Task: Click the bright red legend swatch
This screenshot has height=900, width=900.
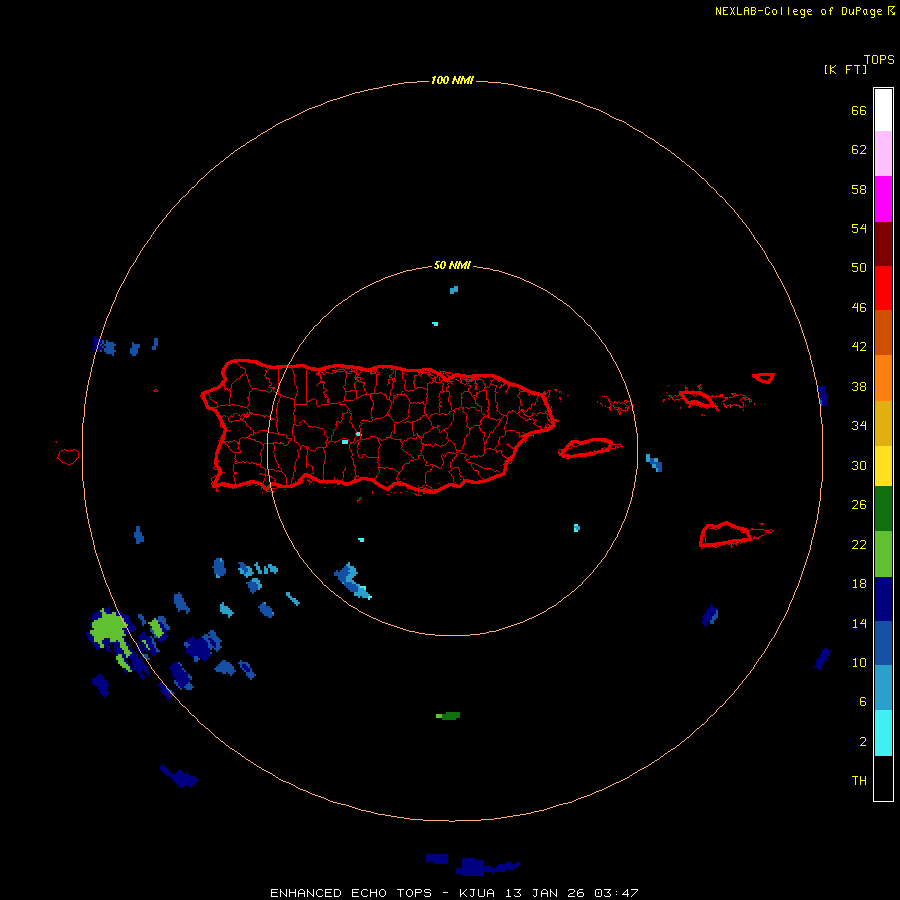Action: click(883, 288)
